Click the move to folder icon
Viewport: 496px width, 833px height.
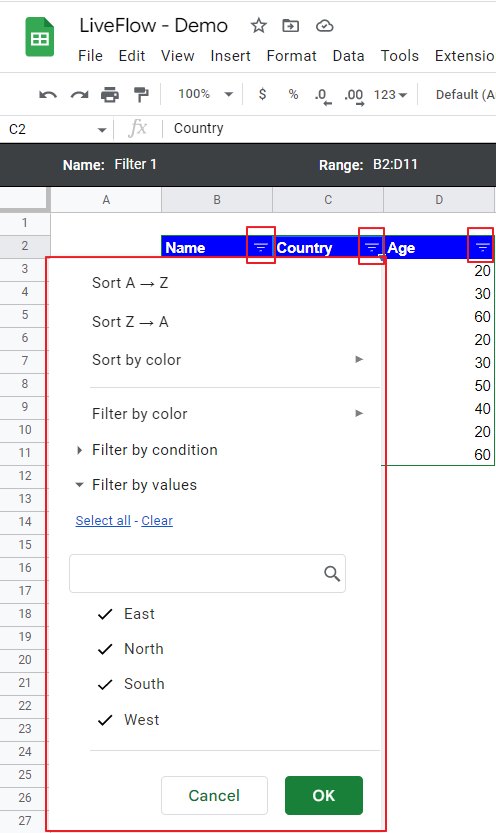(x=290, y=26)
